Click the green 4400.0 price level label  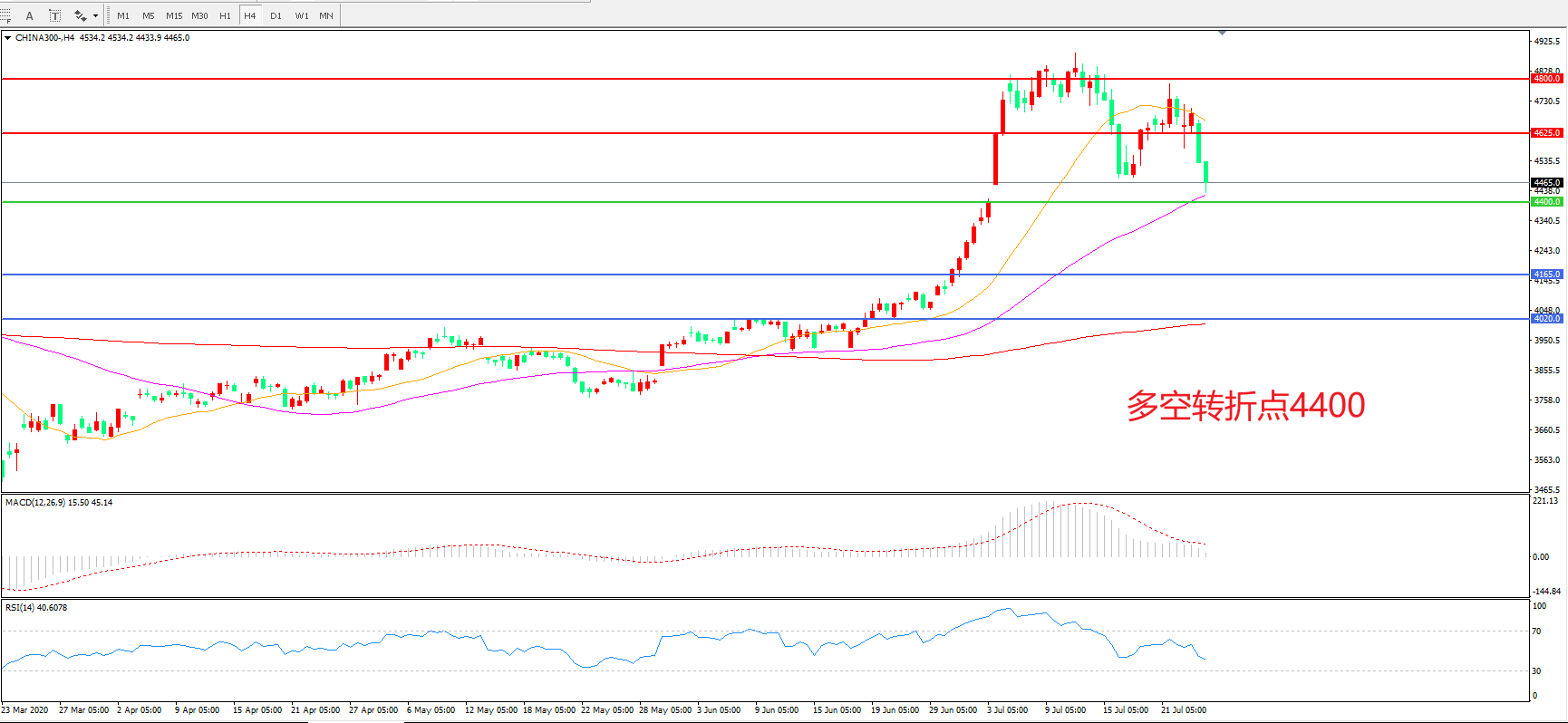click(1546, 202)
